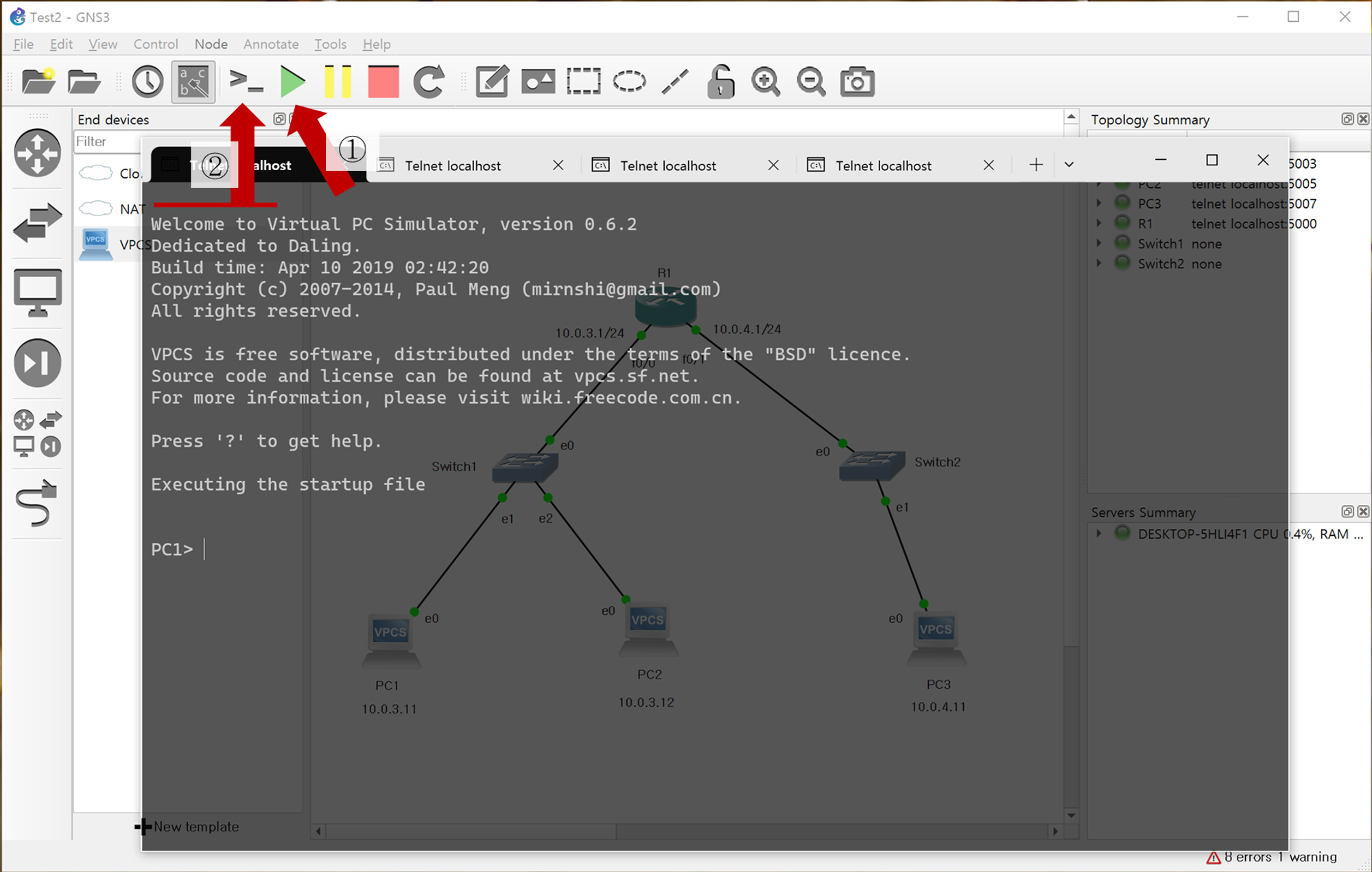Suspend all nodes with yellow pause
Screen dimensions: 1372x872
tap(338, 82)
